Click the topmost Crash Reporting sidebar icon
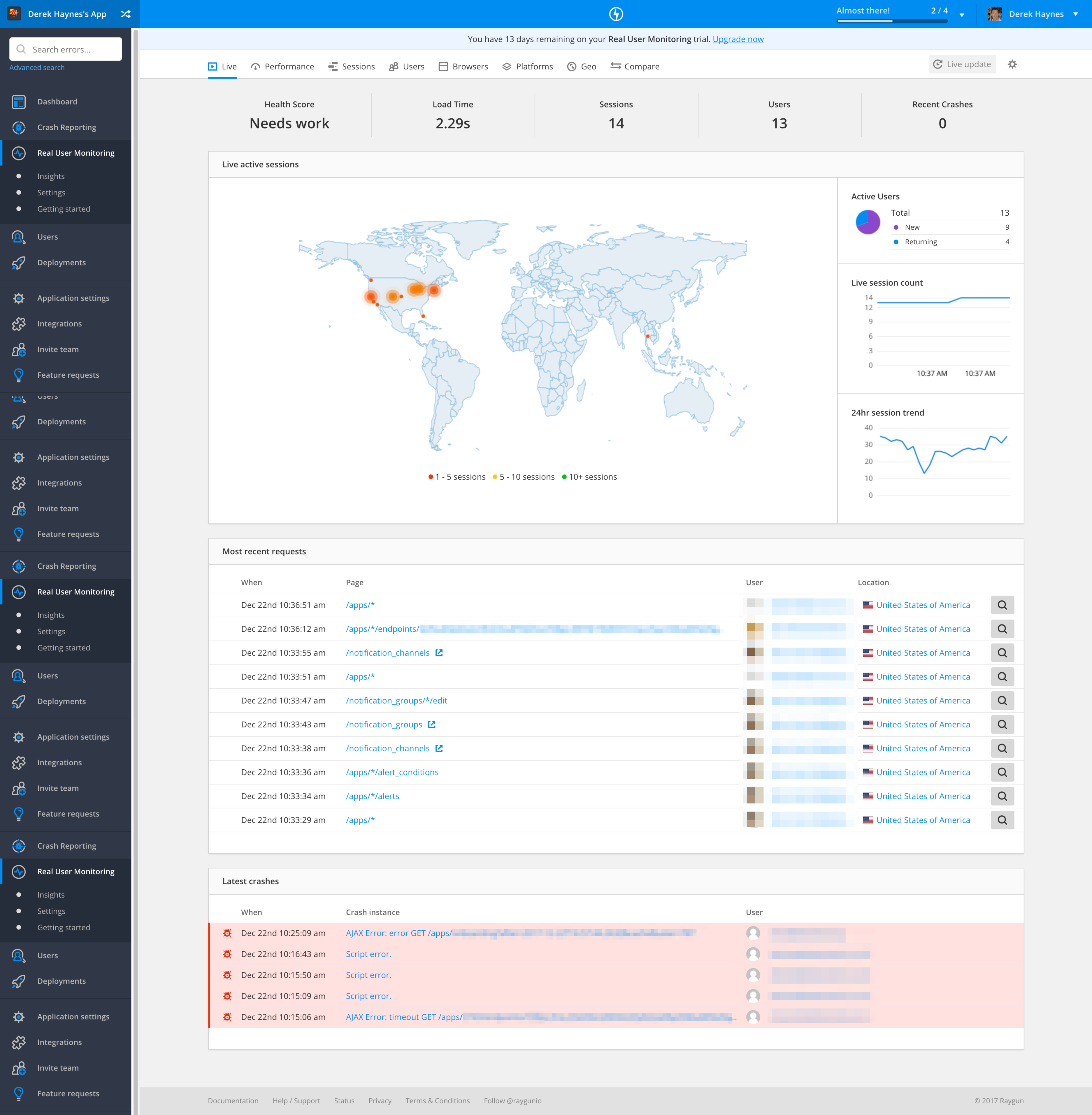Image resolution: width=1092 pixels, height=1115 pixels. [x=19, y=127]
